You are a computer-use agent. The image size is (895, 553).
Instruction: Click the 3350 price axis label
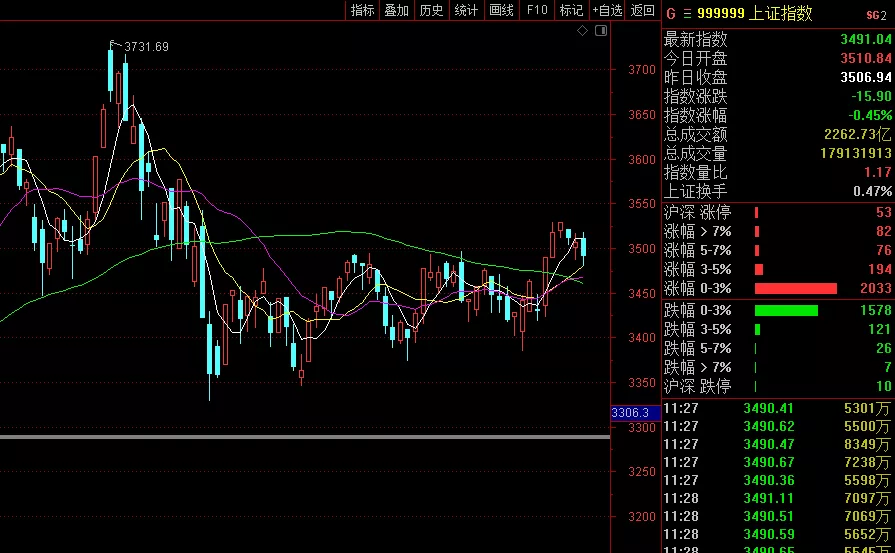point(642,382)
